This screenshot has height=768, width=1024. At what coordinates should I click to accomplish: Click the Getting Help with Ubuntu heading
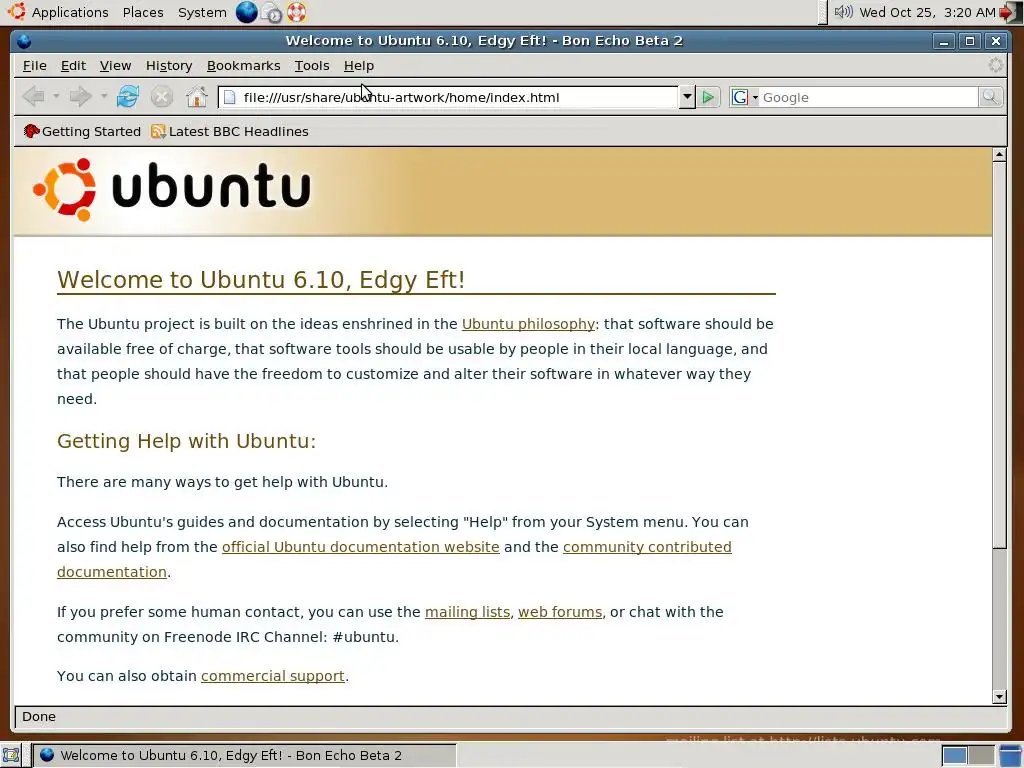pyautogui.click(x=186, y=441)
